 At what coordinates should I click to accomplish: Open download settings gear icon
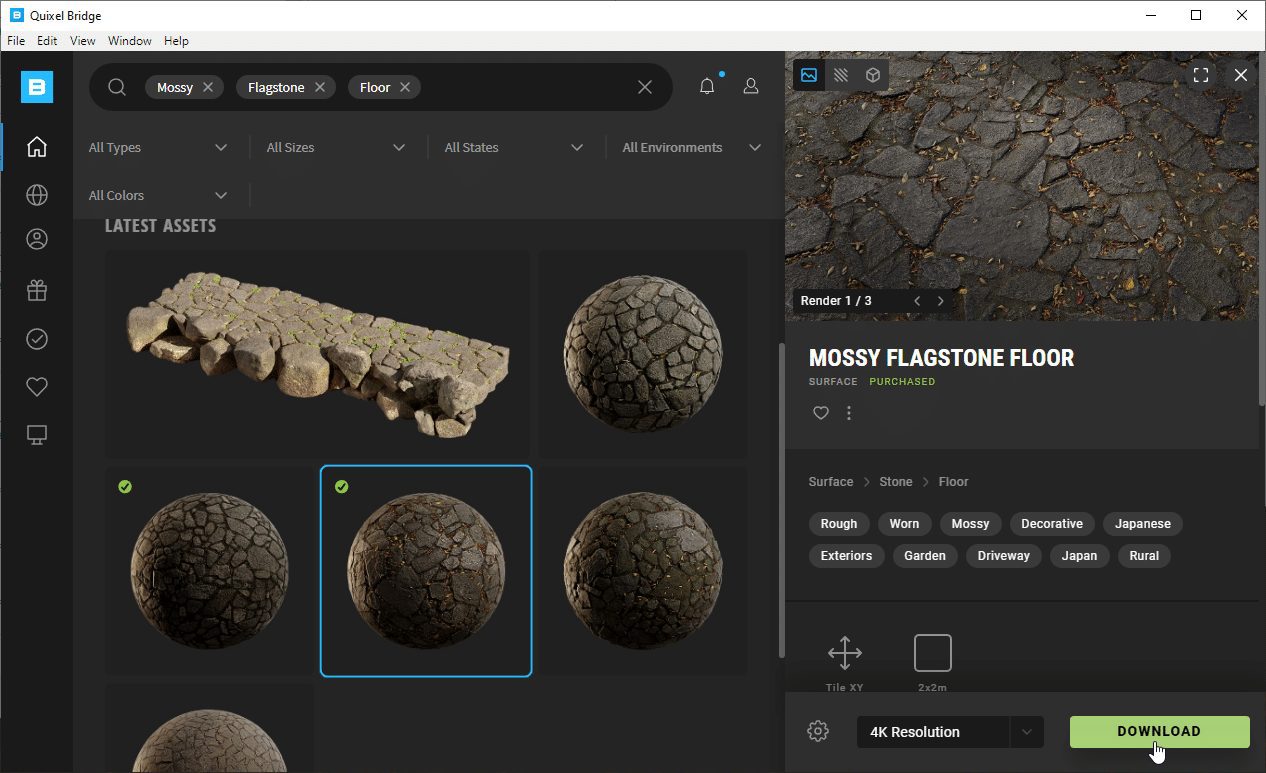818,731
